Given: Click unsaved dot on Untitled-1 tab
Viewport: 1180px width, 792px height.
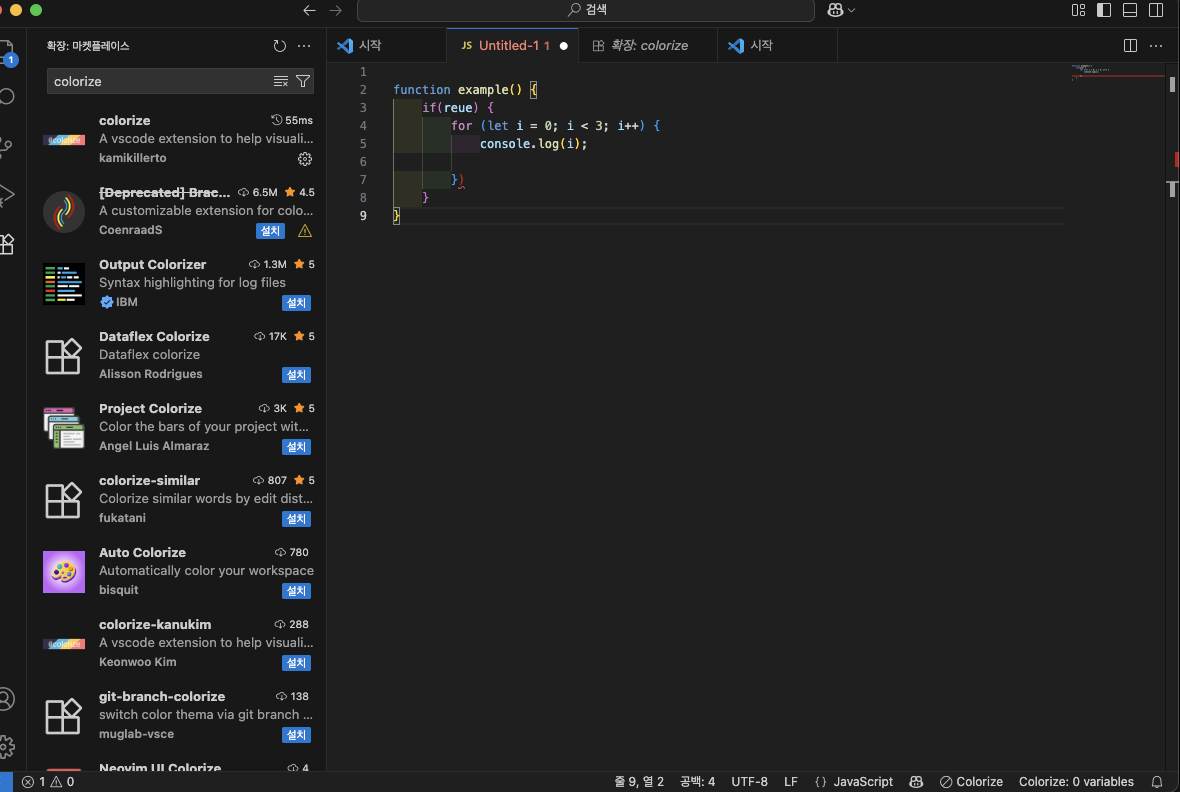Looking at the screenshot, I should (x=564, y=46).
